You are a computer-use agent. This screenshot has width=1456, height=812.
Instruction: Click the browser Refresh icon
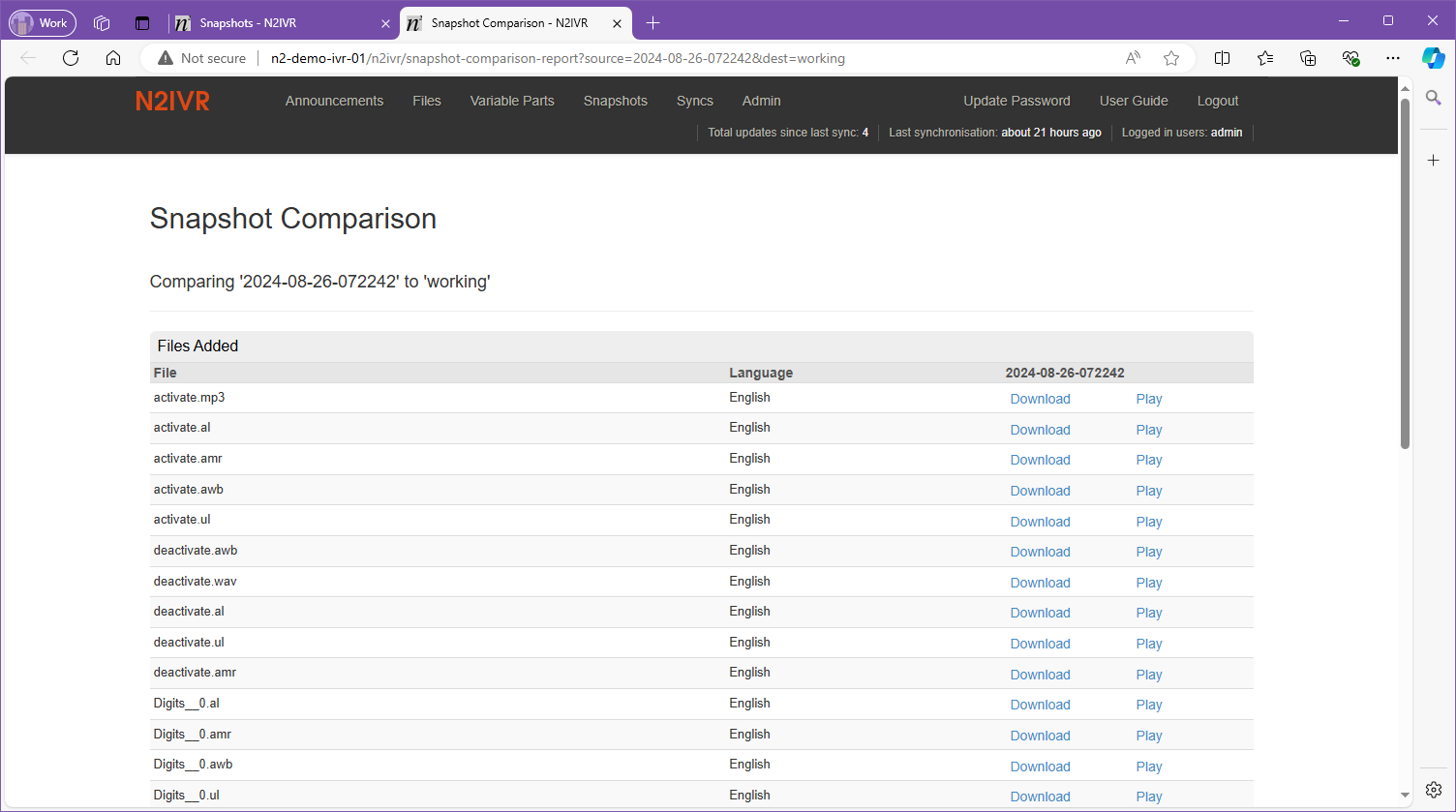(71, 58)
